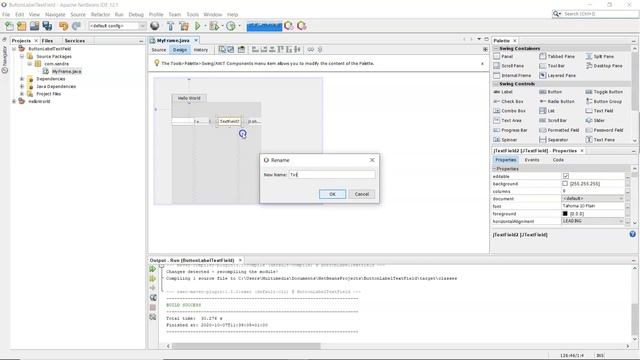Image resolution: width=640 pixels, height=360 pixels.
Task: Open the Tools menu
Action: coord(193,14)
